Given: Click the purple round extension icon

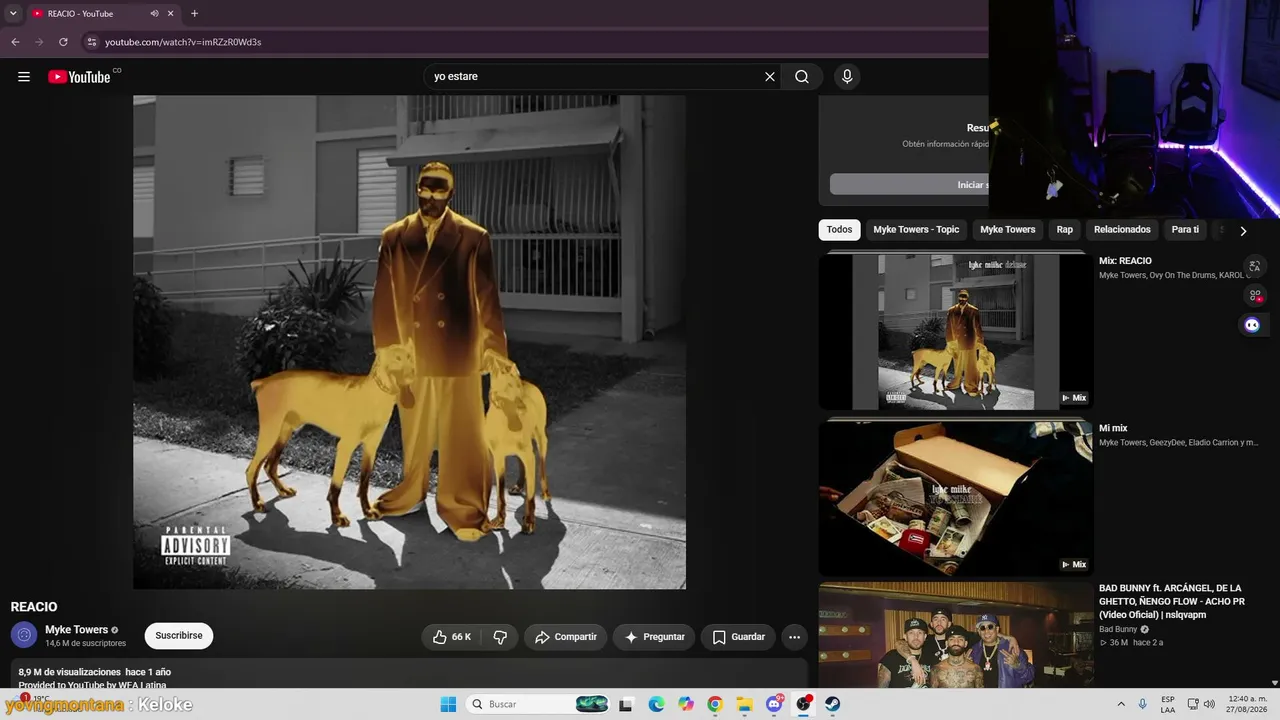Looking at the screenshot, I should 1252,325.
